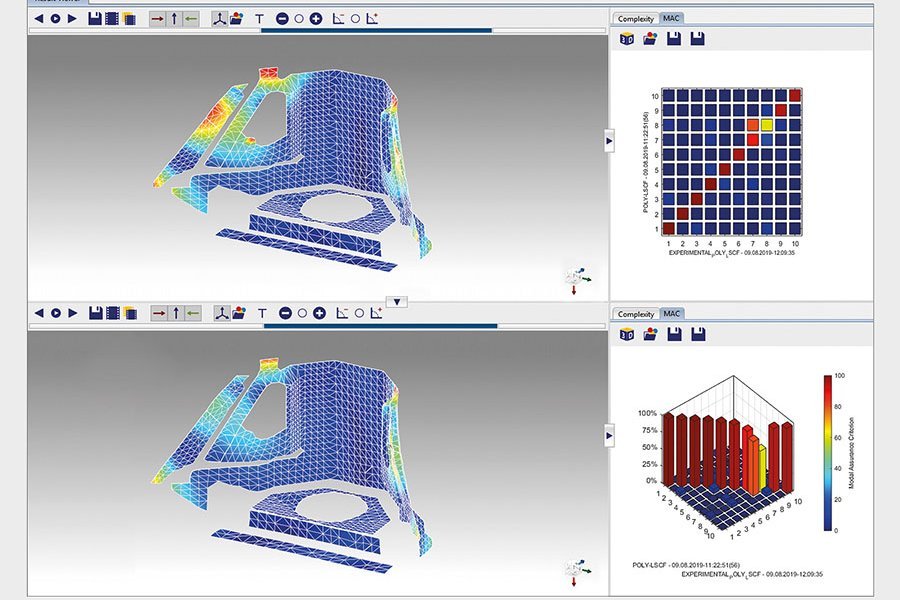Toggle the green left arrow direction button
900x600 pixels.
click(190, 17)
